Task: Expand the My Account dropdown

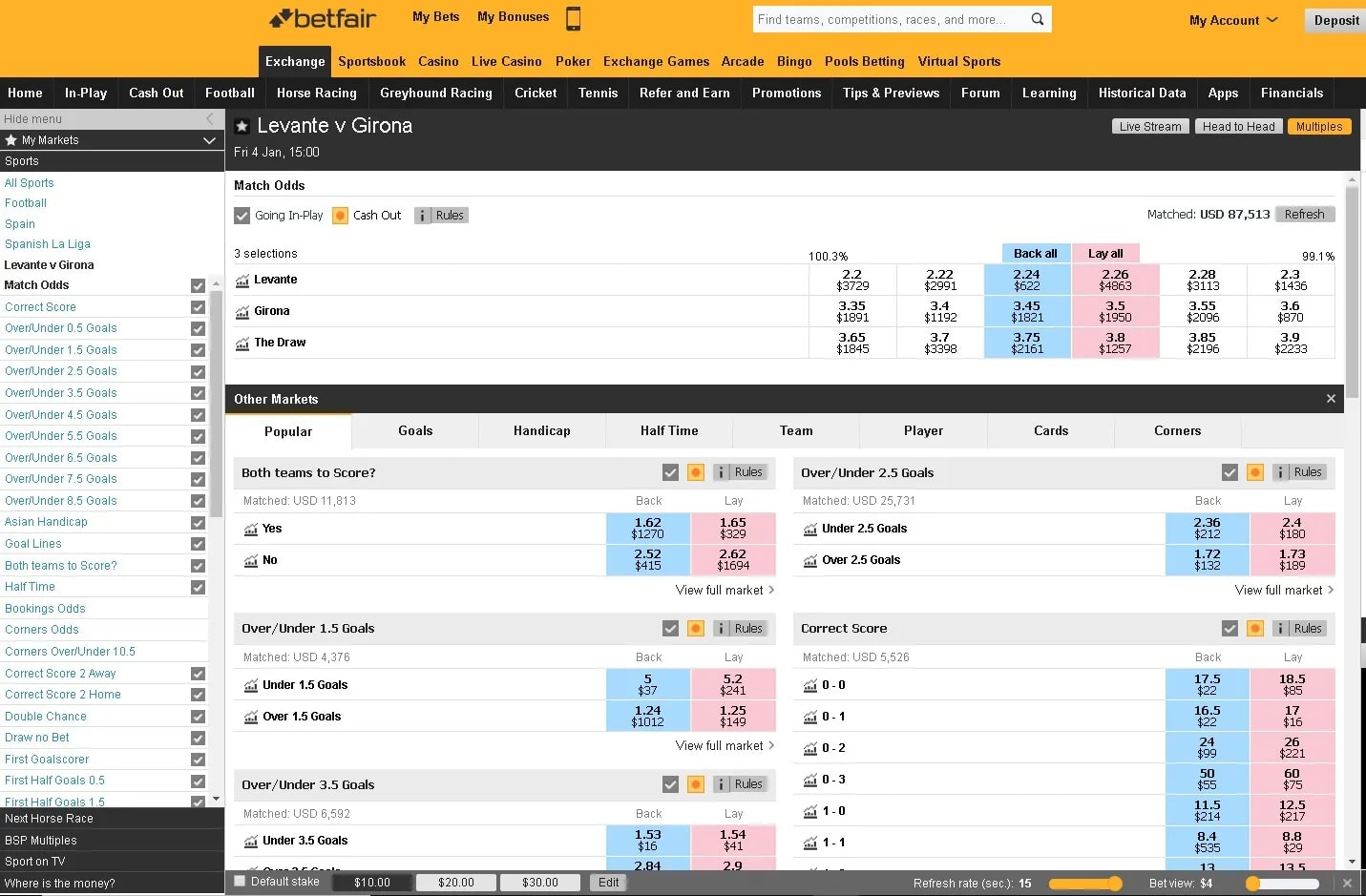Action: click(1233, 20)
